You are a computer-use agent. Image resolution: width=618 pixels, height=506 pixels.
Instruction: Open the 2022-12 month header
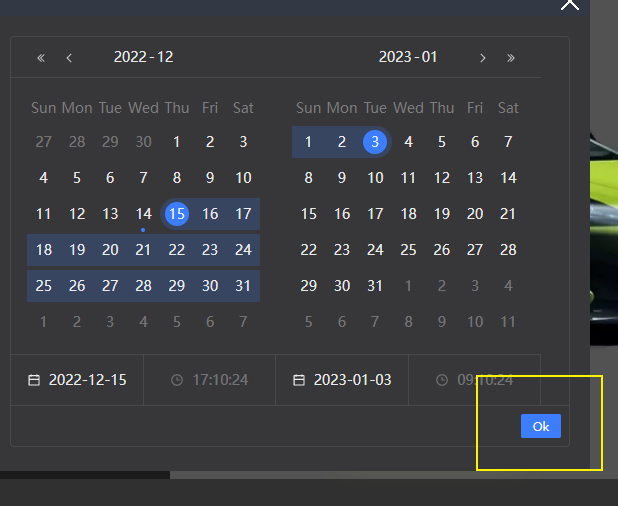click(x=143, y=57)
